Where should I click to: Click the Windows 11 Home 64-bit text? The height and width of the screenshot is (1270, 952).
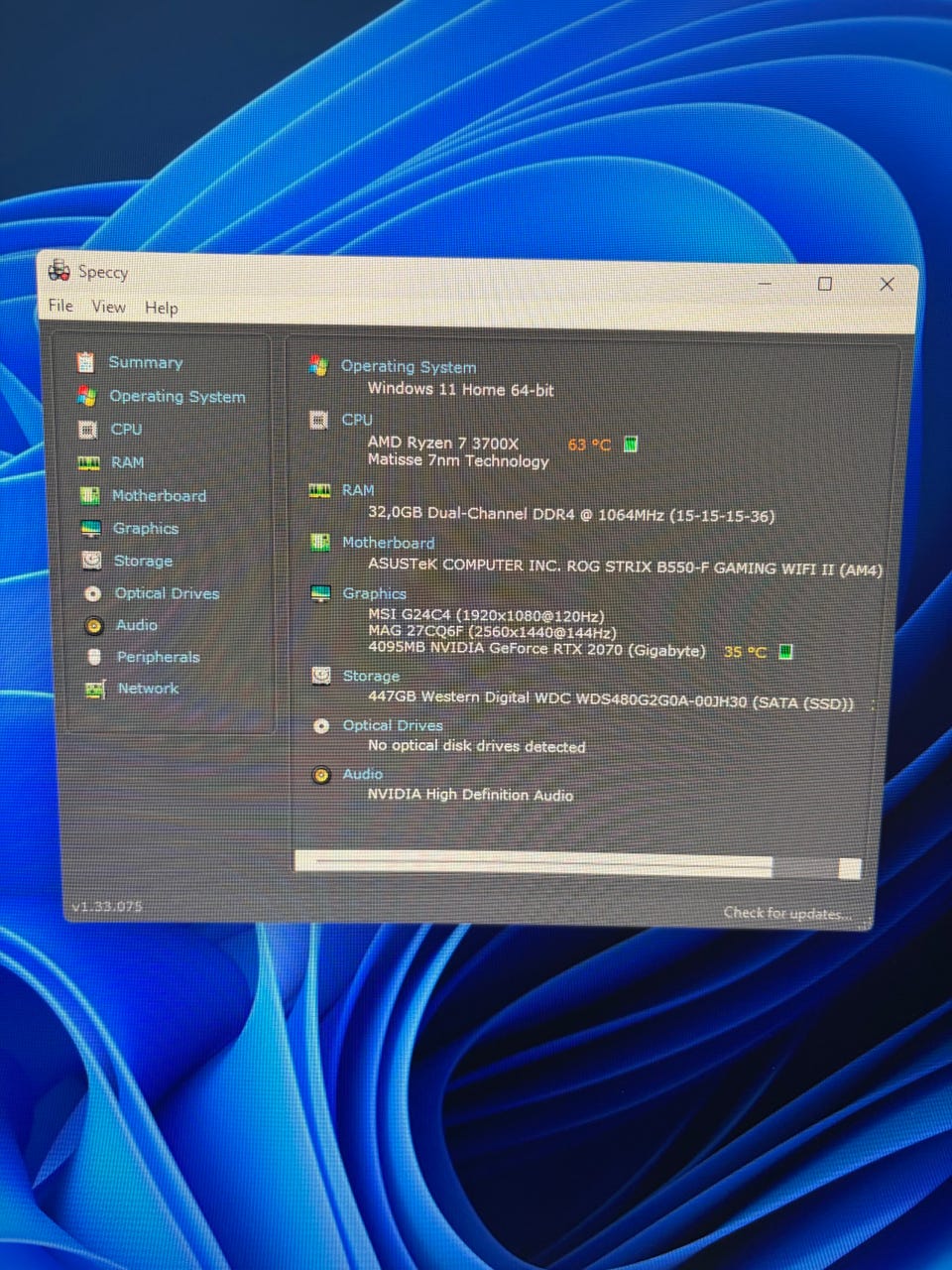click(x=461, y=389)
